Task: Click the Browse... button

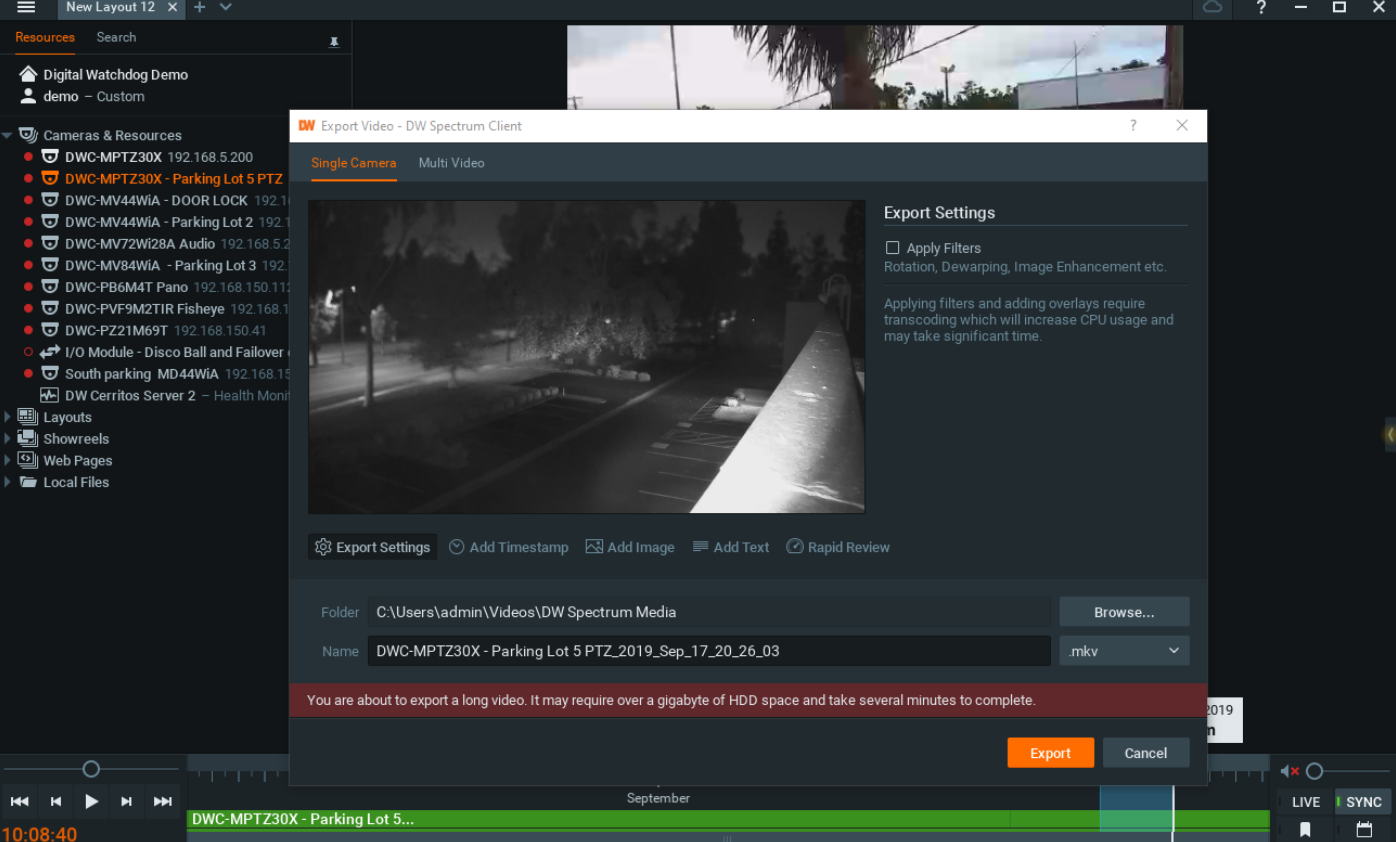Action: pyautogui.click(x=1124, y=612)
